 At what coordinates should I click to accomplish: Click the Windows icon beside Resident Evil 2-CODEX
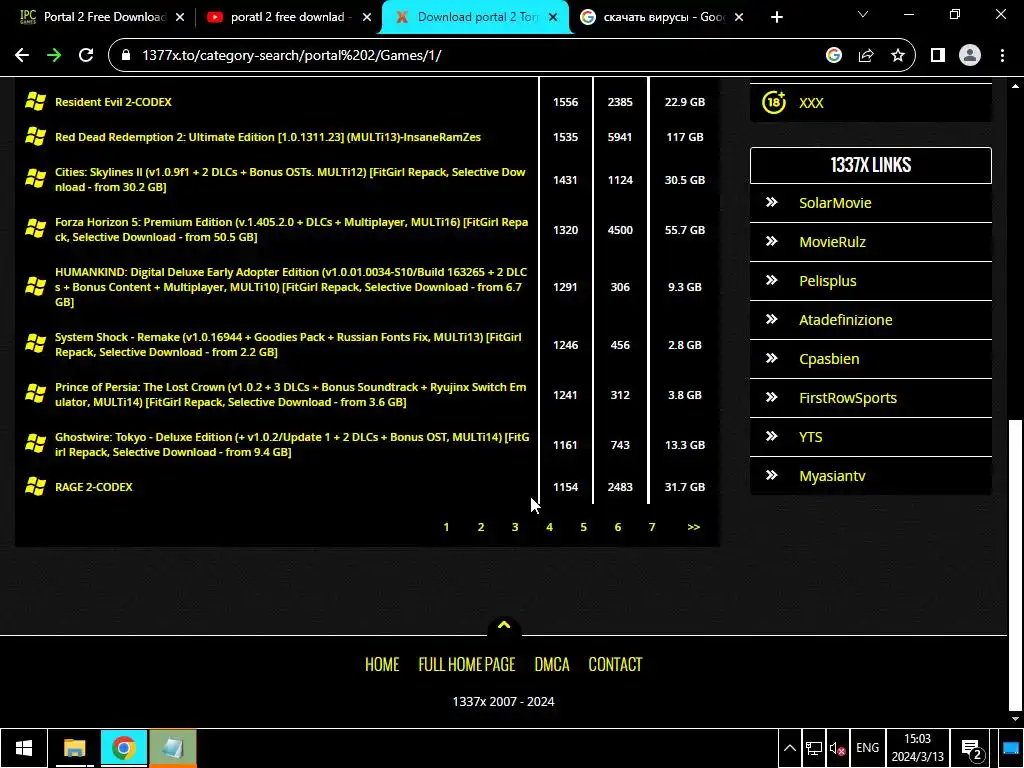pyautogui.click(x=35, y=102)
